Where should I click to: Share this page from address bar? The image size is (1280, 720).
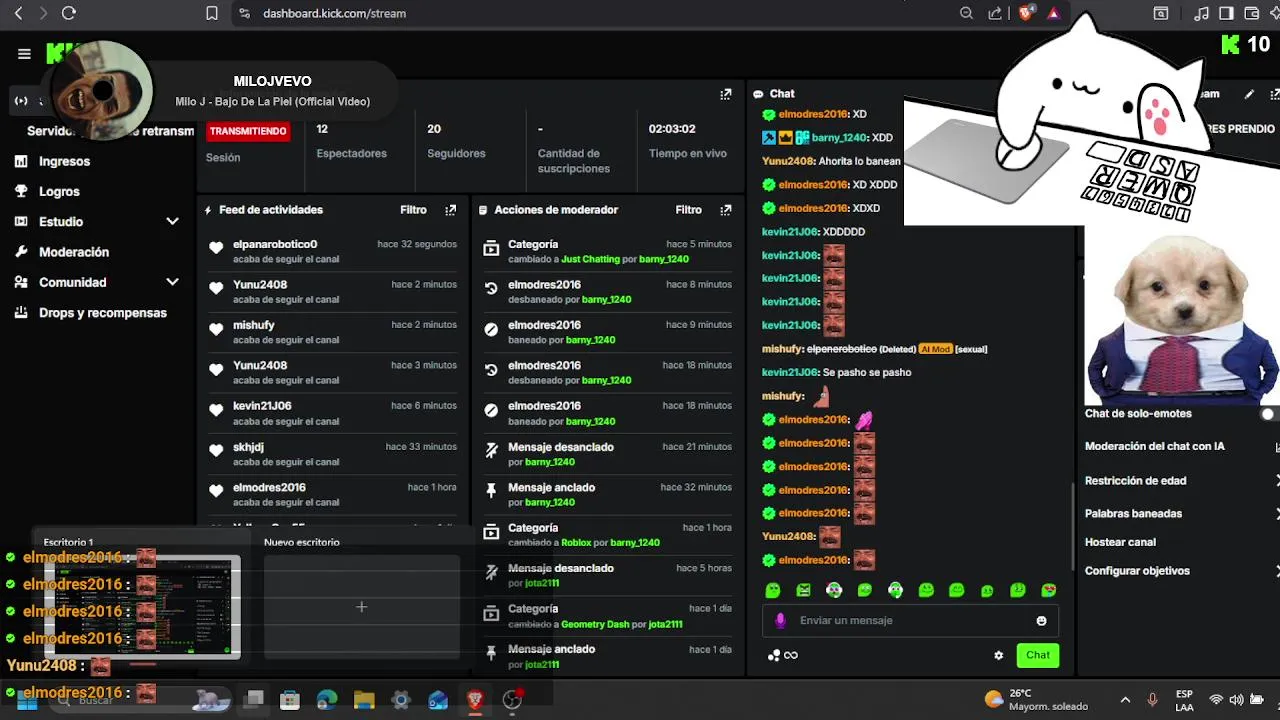(x=995, y=13)
